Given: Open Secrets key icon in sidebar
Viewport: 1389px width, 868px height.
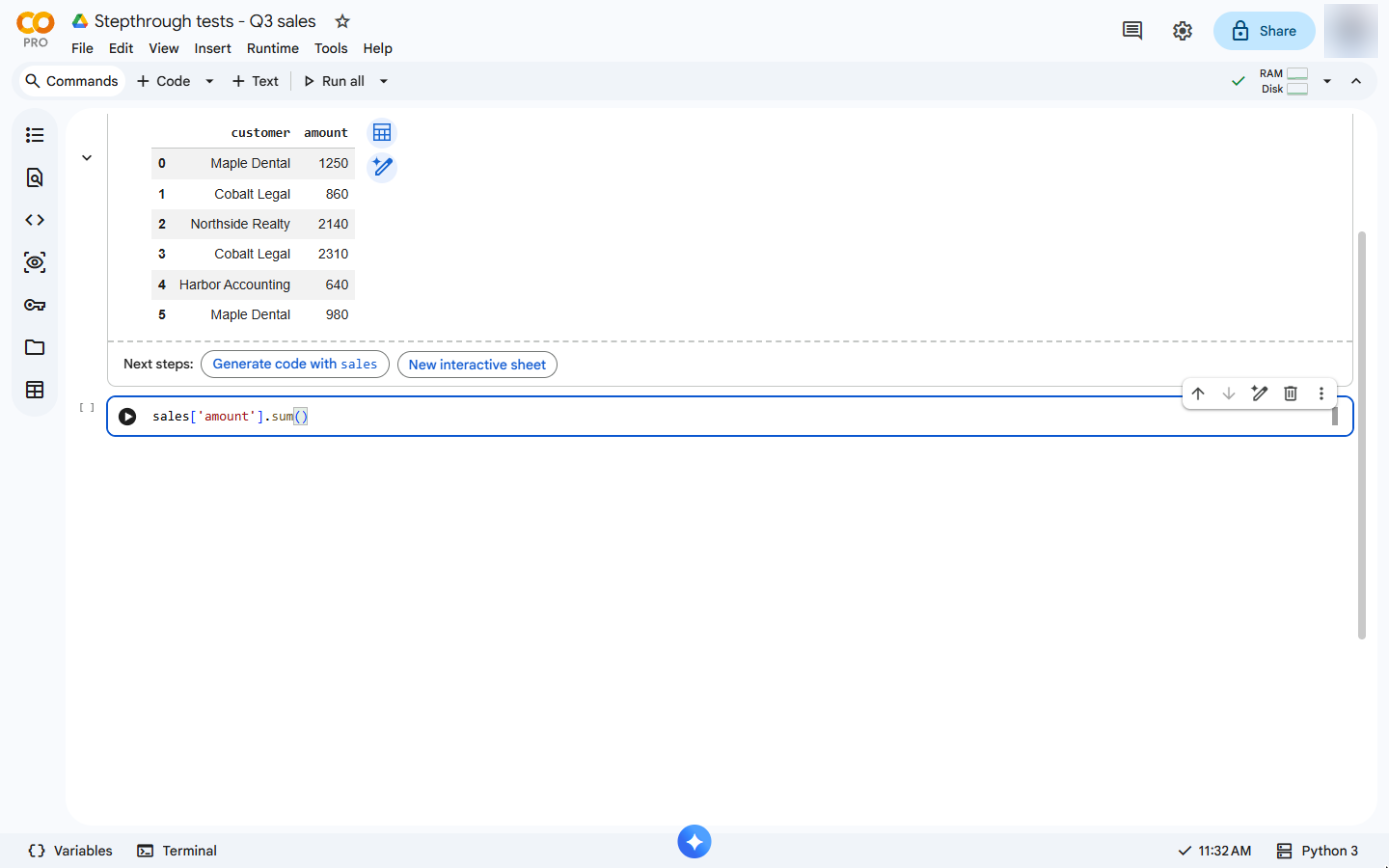Looking at the screenshot, I should (35, 305).
